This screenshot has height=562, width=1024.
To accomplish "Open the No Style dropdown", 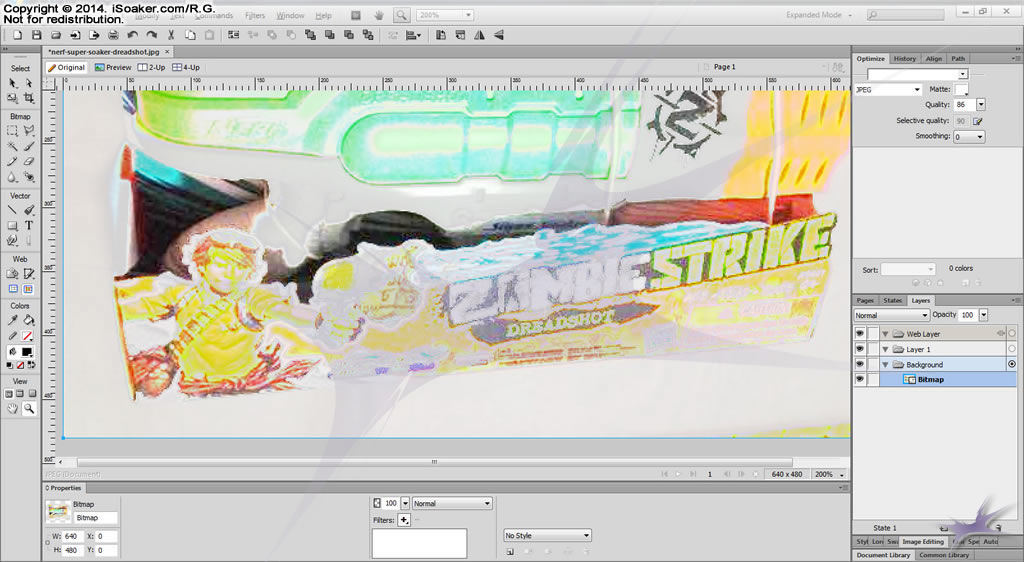I will tap(547, 535).
